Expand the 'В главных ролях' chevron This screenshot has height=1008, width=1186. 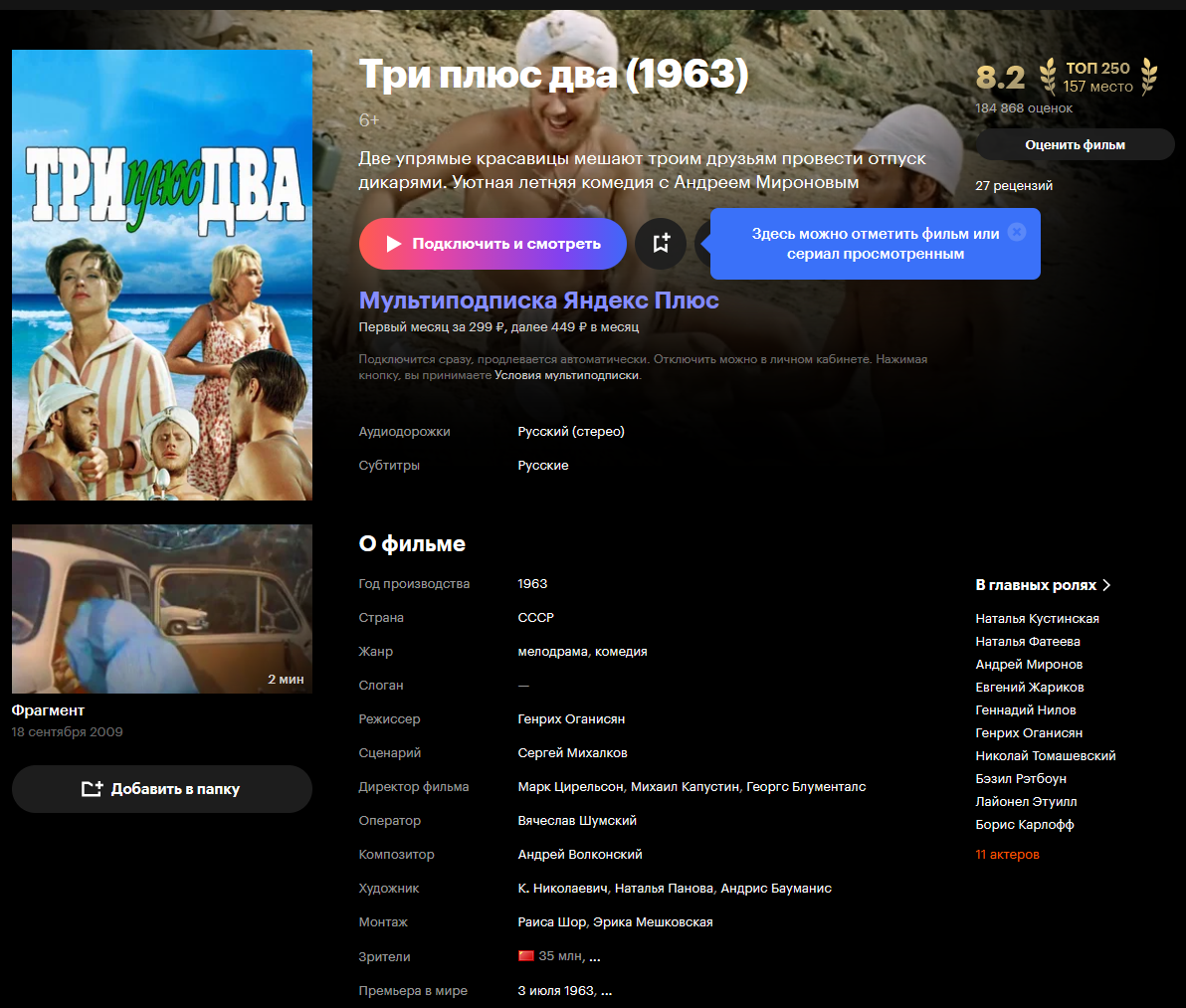[x=1106, y=584]
